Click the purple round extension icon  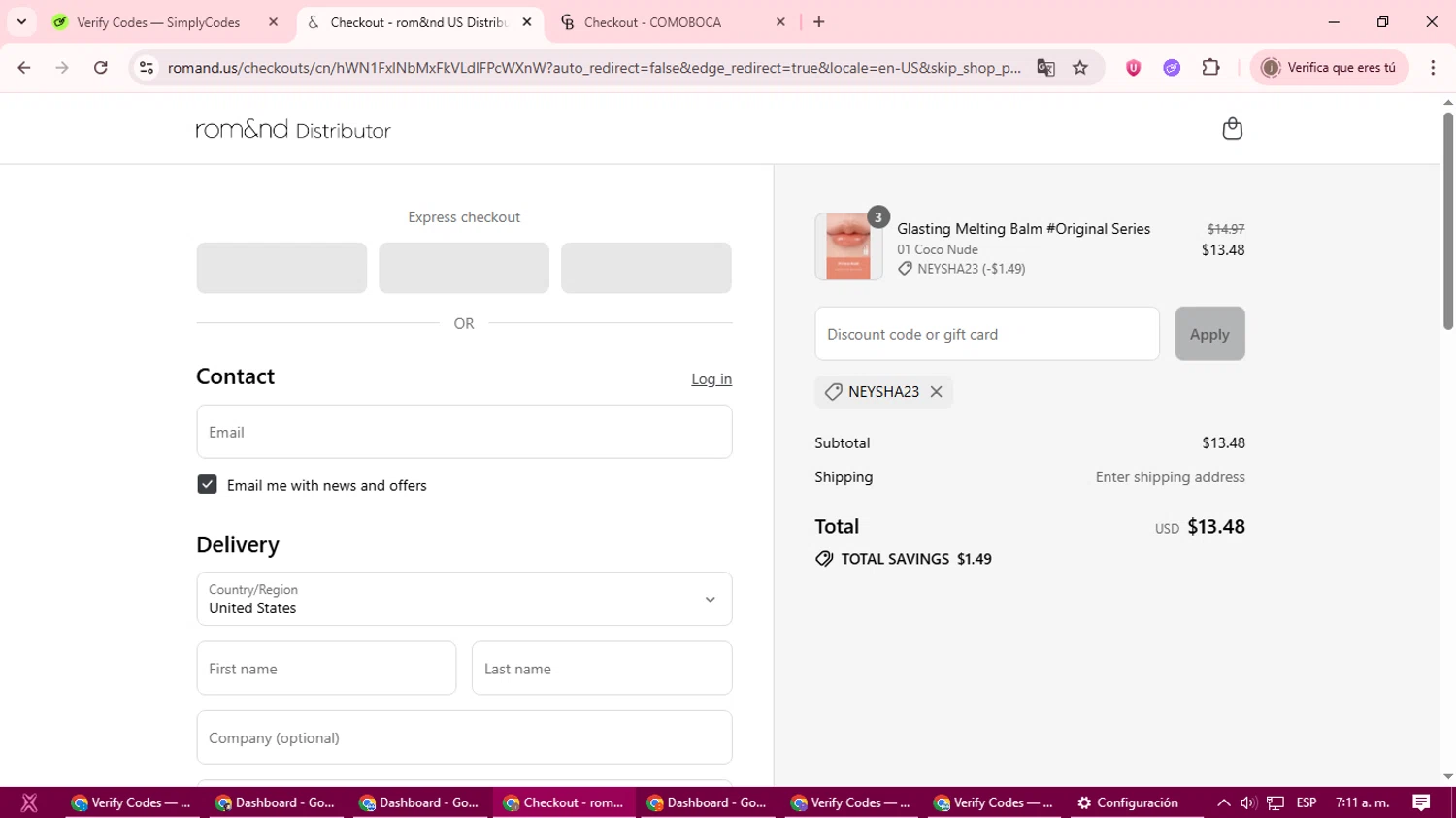1172,68
